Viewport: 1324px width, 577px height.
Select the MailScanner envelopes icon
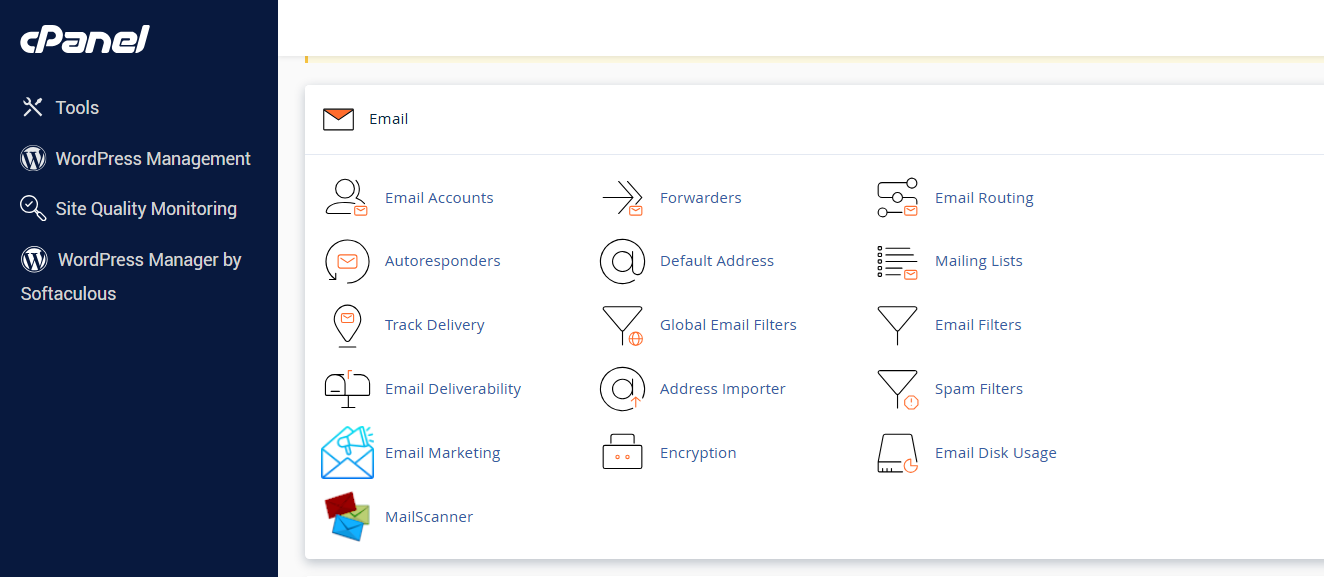click(347, 516)
